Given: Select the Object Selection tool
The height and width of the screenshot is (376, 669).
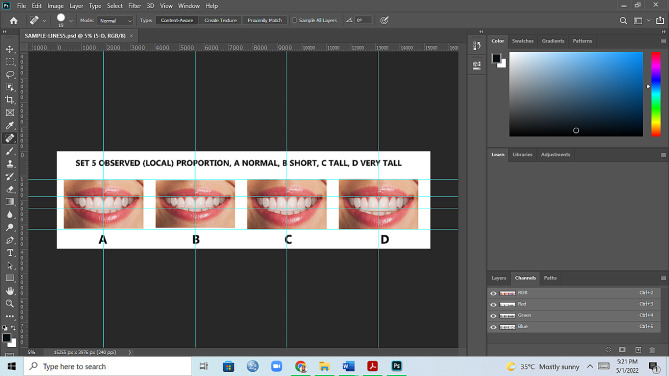Looking at the screenshot, I should coord(9,87).
